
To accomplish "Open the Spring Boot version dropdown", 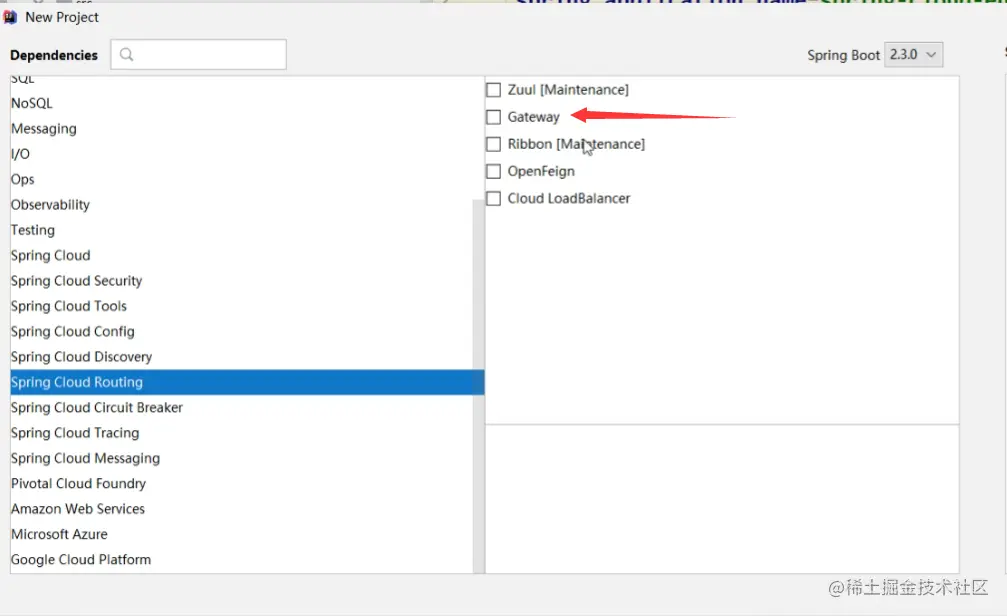I will [x=913, y=55].
